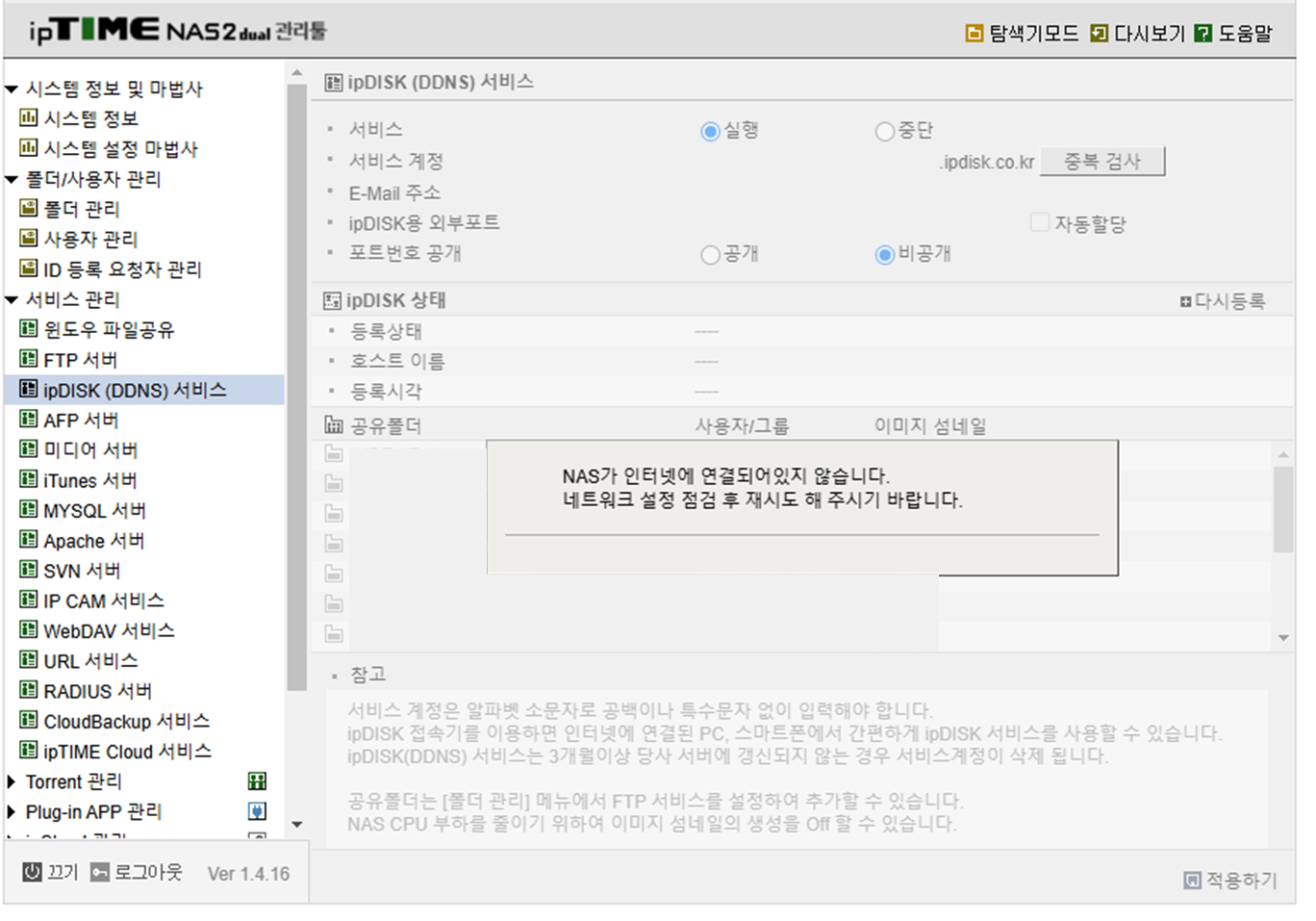Screen dimensions: 1316x921
Task: Open 폴더 관리 menu item
Action: click(x=82, y=209)
